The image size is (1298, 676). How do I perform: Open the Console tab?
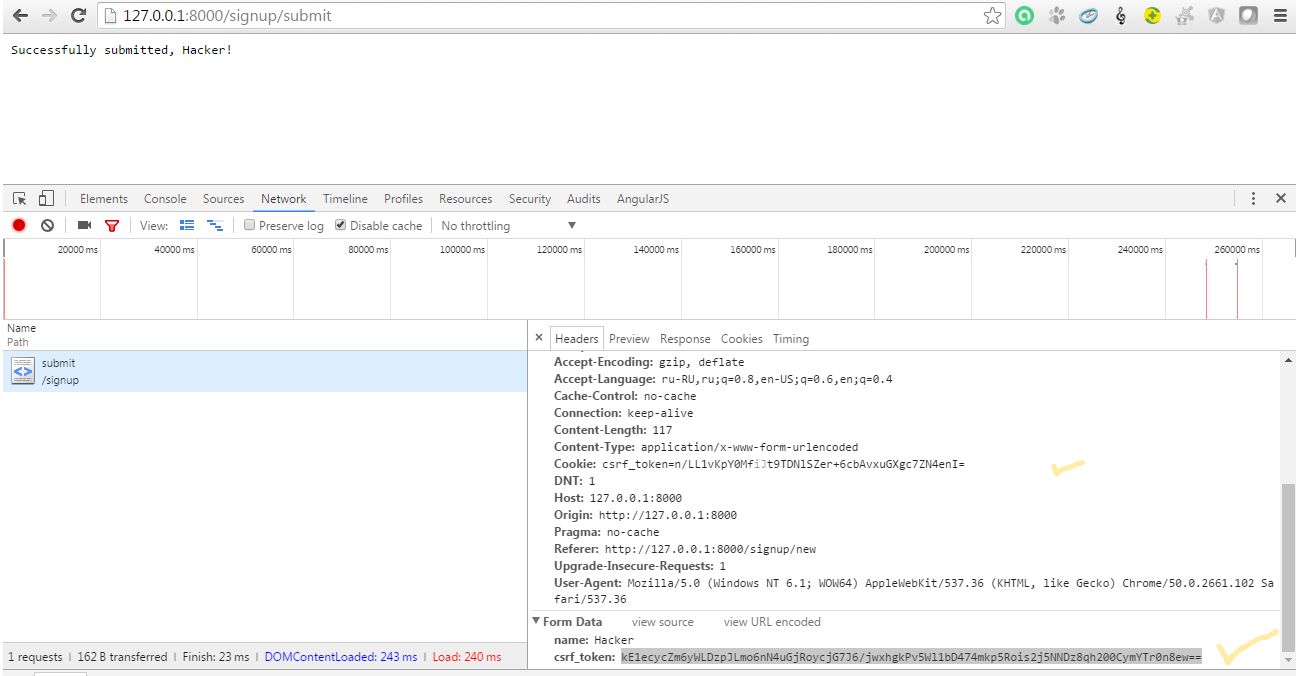(x=165, y=198)
